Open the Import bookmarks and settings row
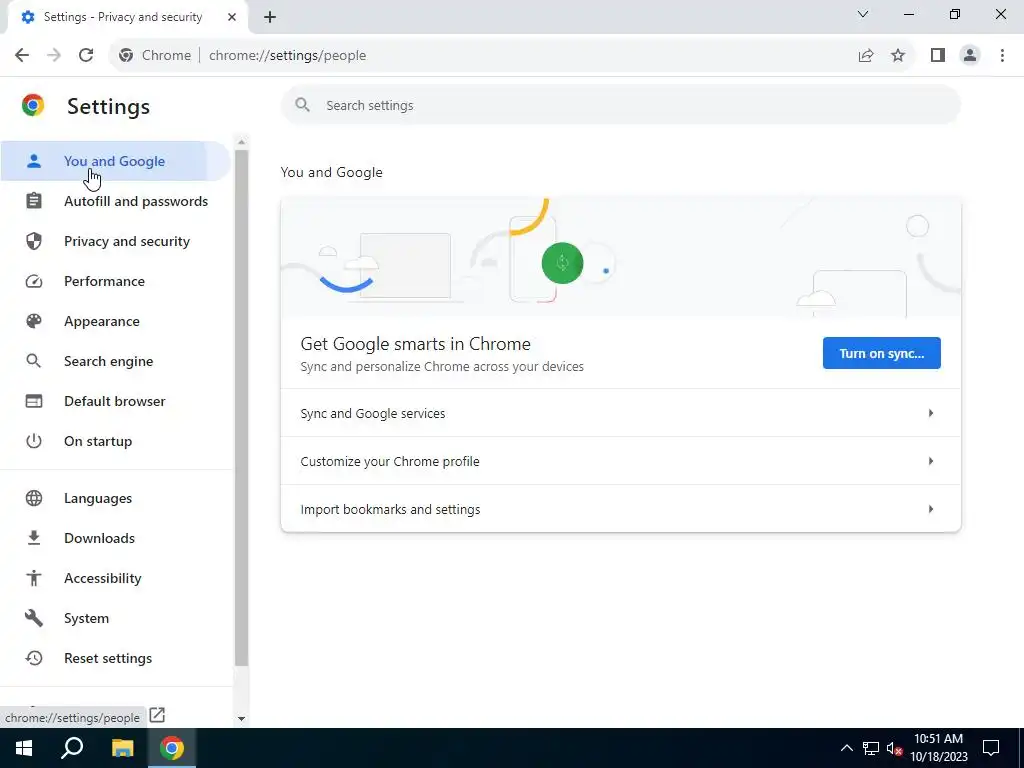The image size is (1024, 768). point(620,509)
